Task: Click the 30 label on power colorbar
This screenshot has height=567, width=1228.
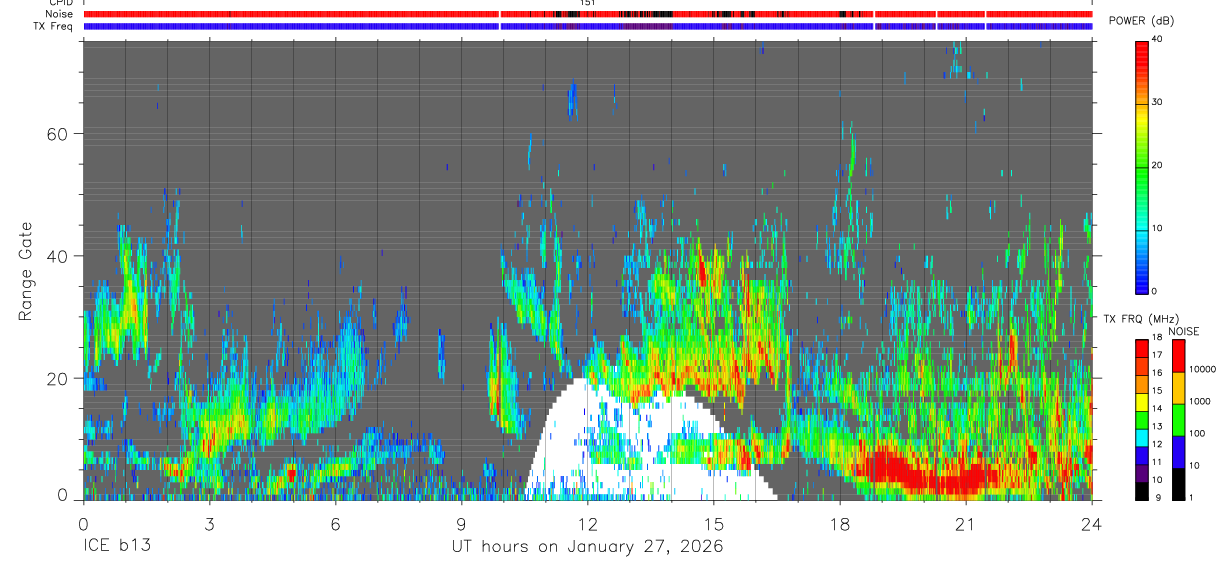Action: (1158, 102)
